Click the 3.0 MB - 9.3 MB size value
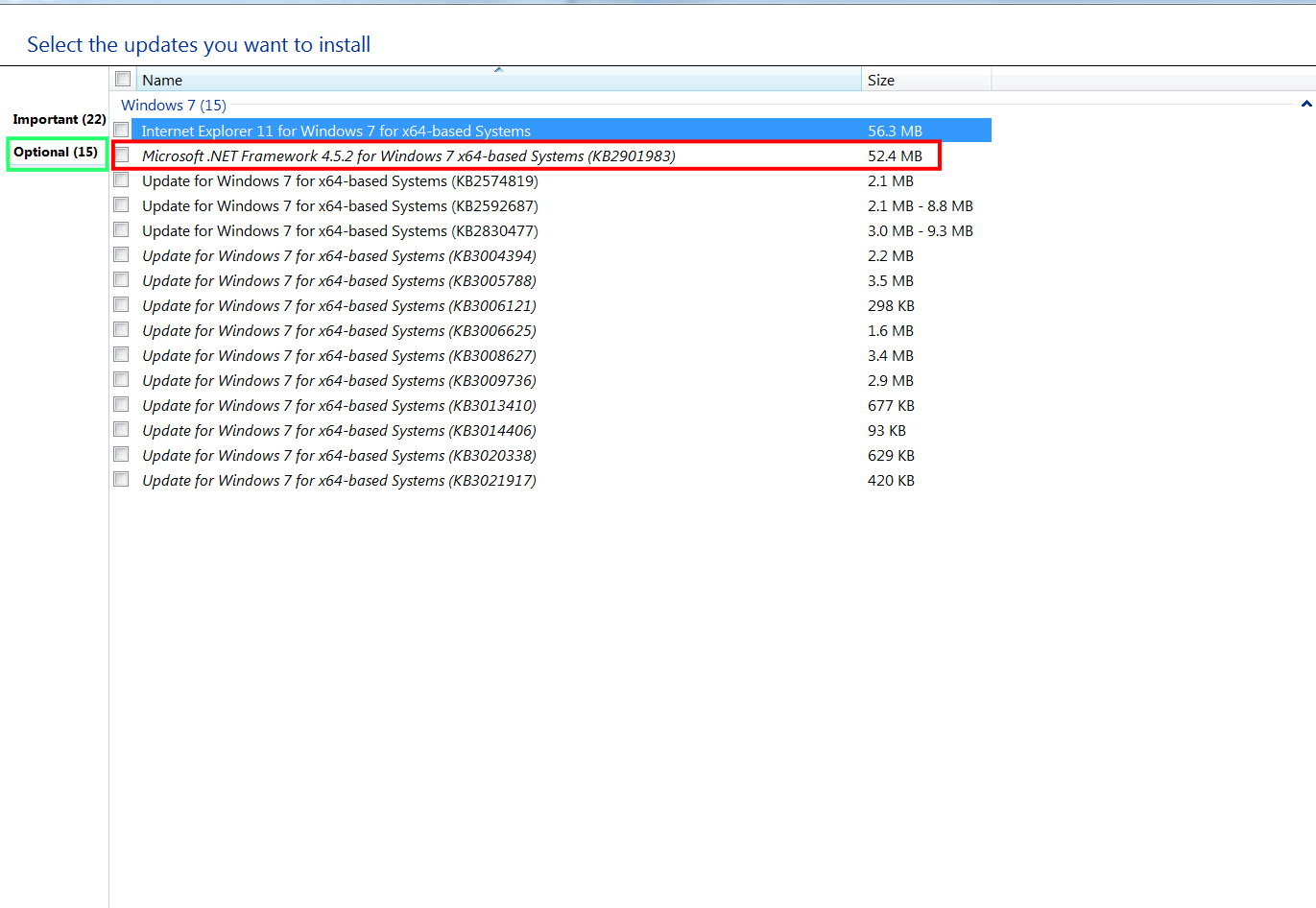1316x908 pixels. (921, 230)
